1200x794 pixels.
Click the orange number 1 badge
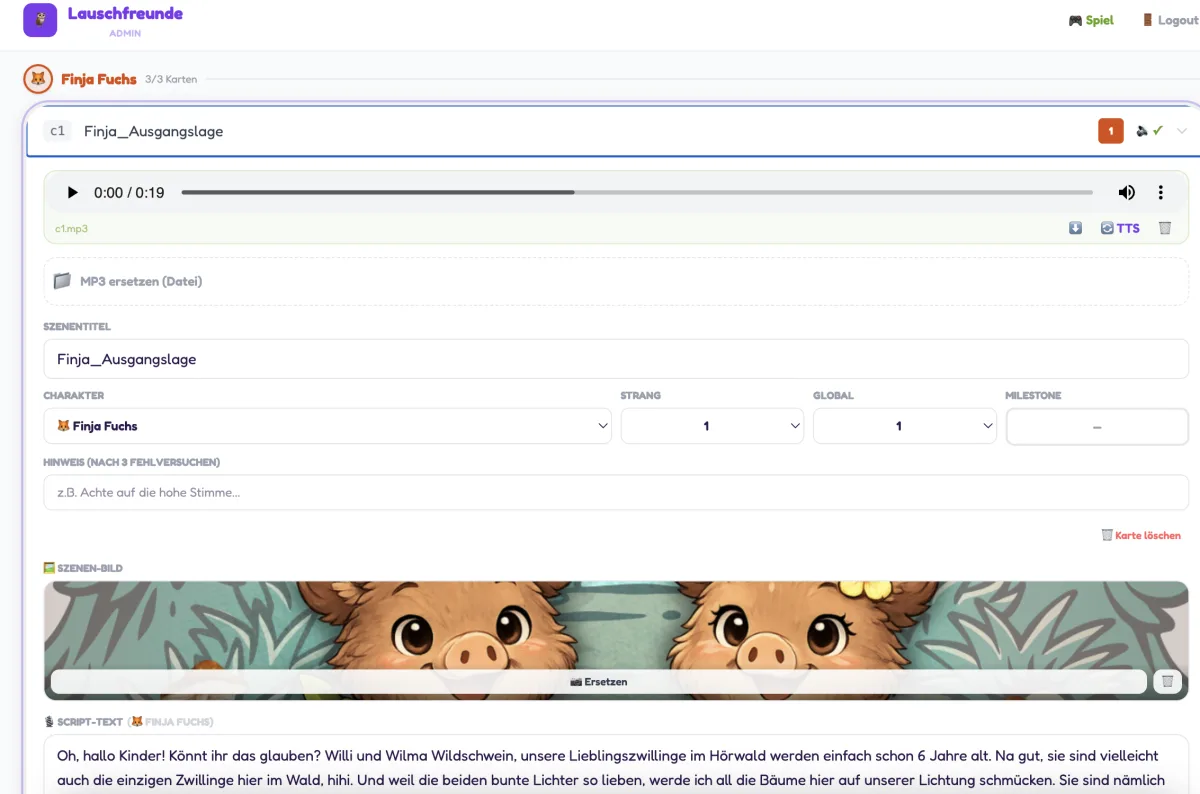tap(1110, 131)
